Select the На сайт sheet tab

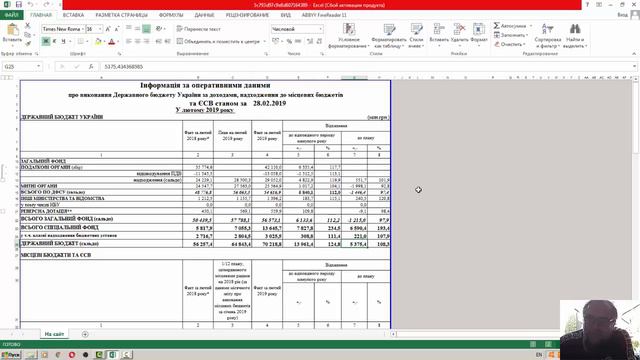[x=54, y=334]
